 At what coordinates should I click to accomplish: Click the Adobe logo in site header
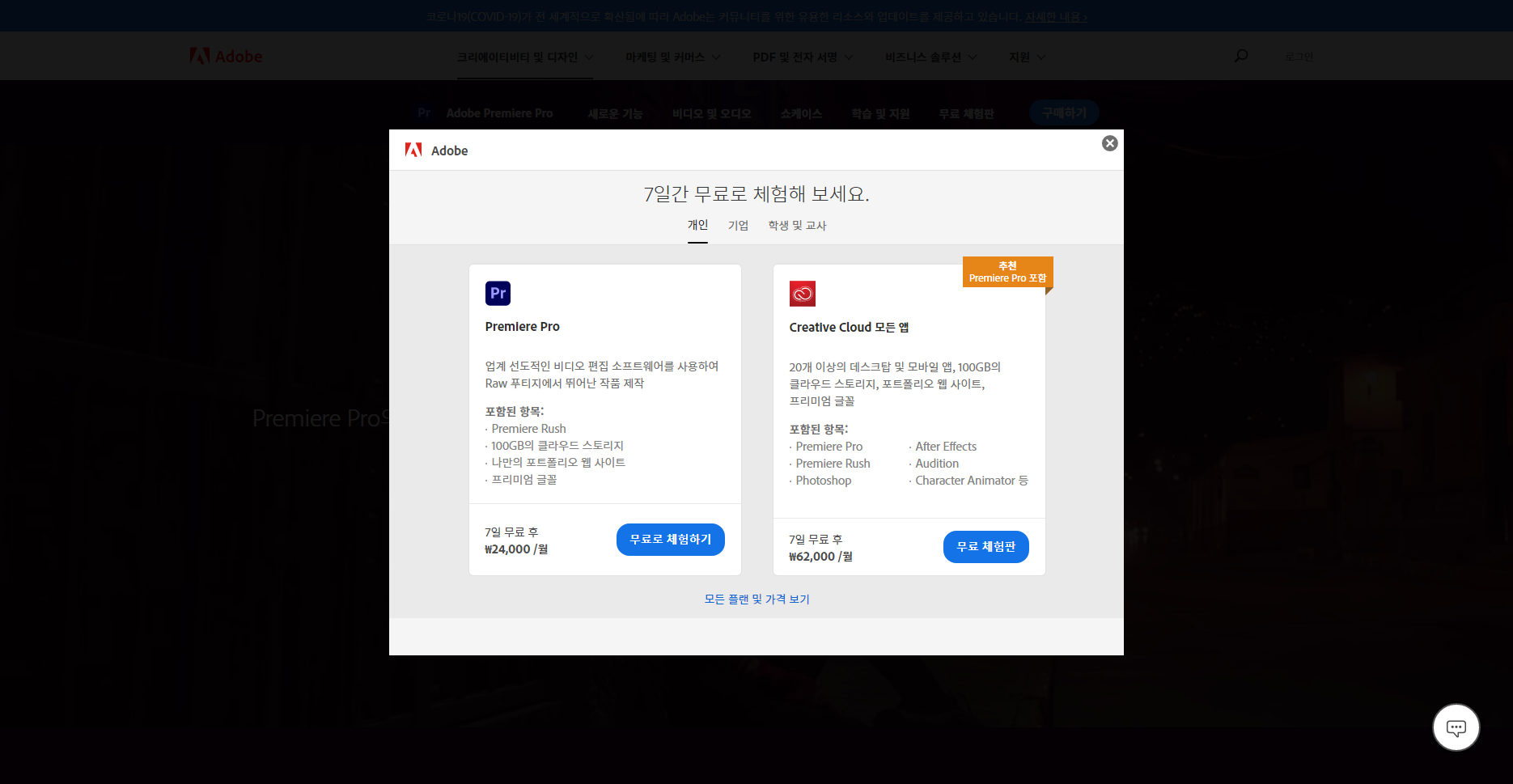226,56
